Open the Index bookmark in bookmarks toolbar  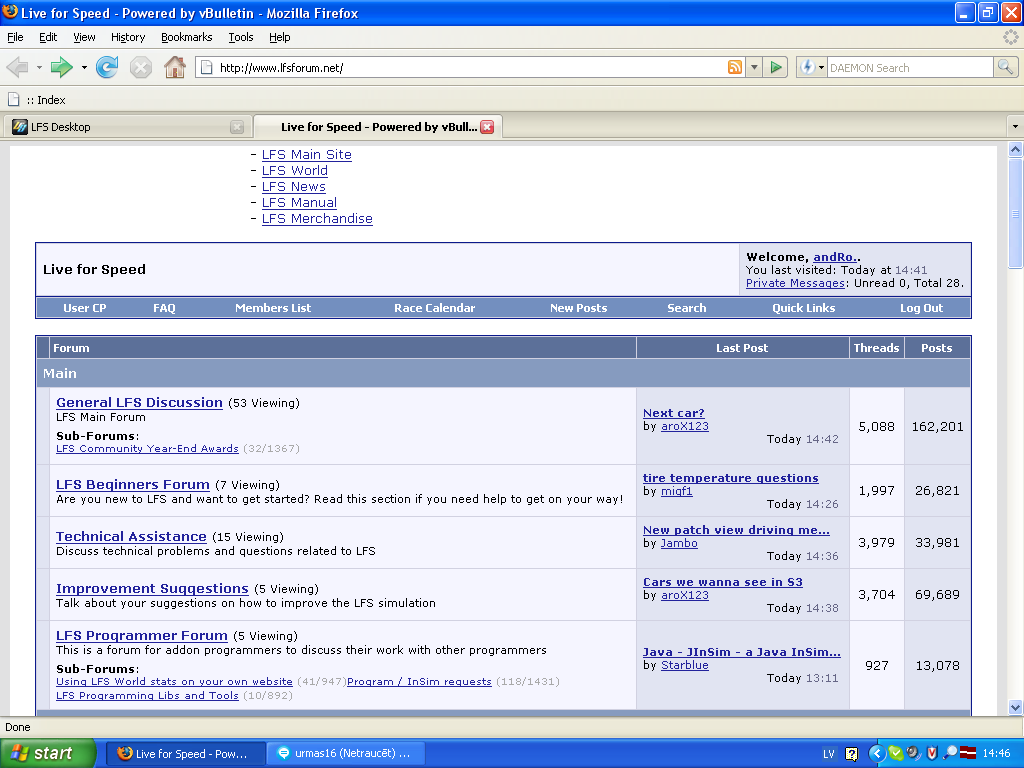click(x=37, y=100)
